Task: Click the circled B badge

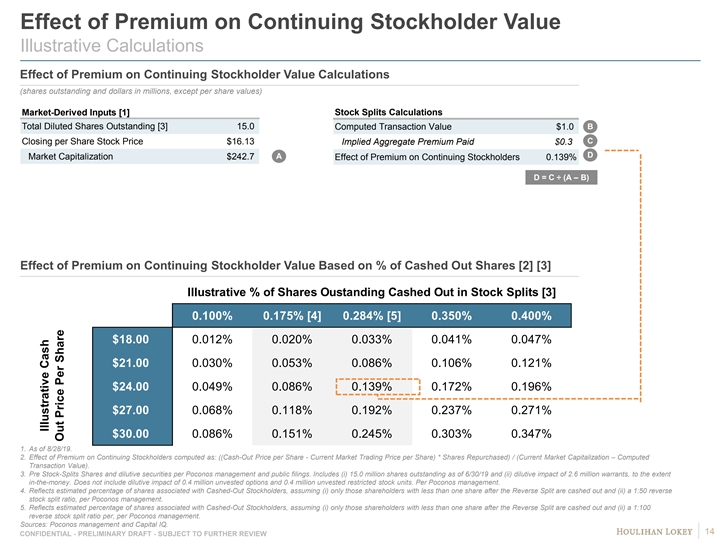Action: click(591, 126)
